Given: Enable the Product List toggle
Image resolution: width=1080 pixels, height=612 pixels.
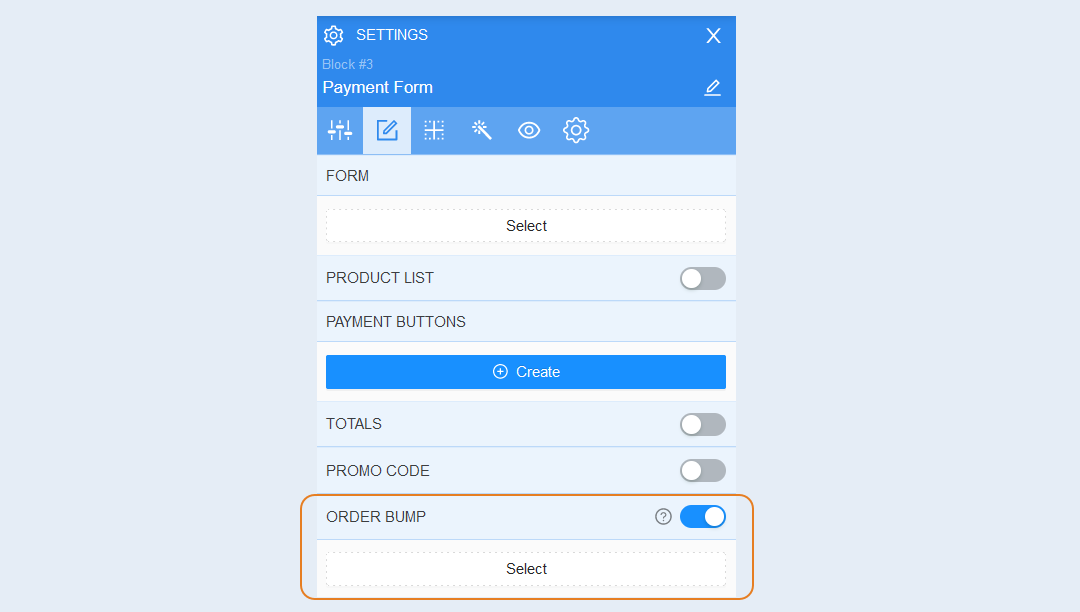Looking at the screenshot, I should [x=703, y=278].
